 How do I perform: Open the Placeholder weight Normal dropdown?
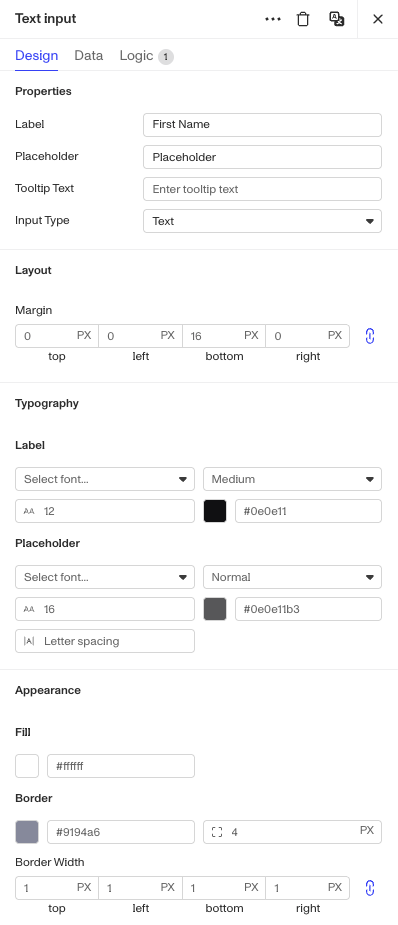(292, 577)
